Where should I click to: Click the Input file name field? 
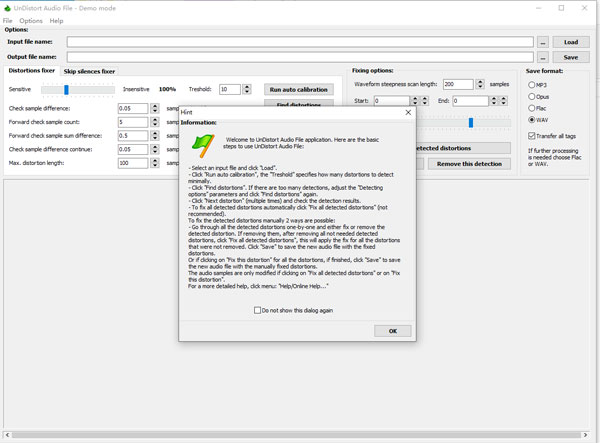pos(300,42)
